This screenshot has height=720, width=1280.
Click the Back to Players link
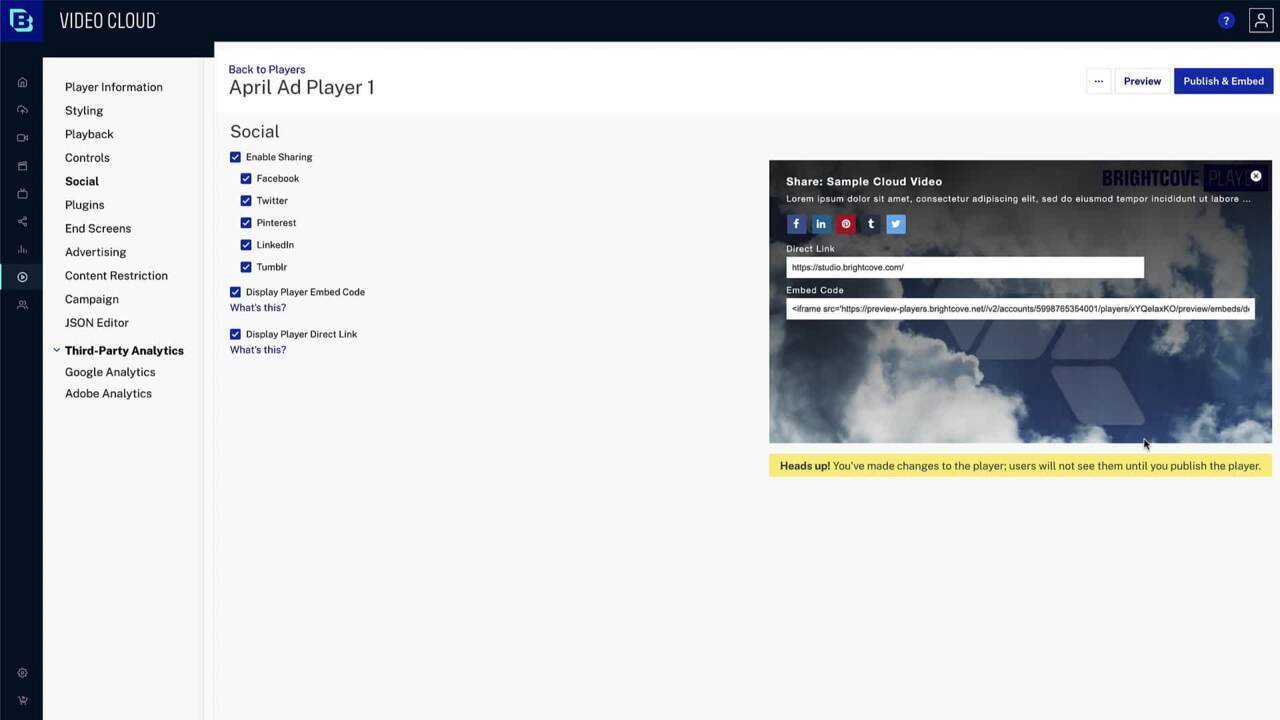coord(267,70)
